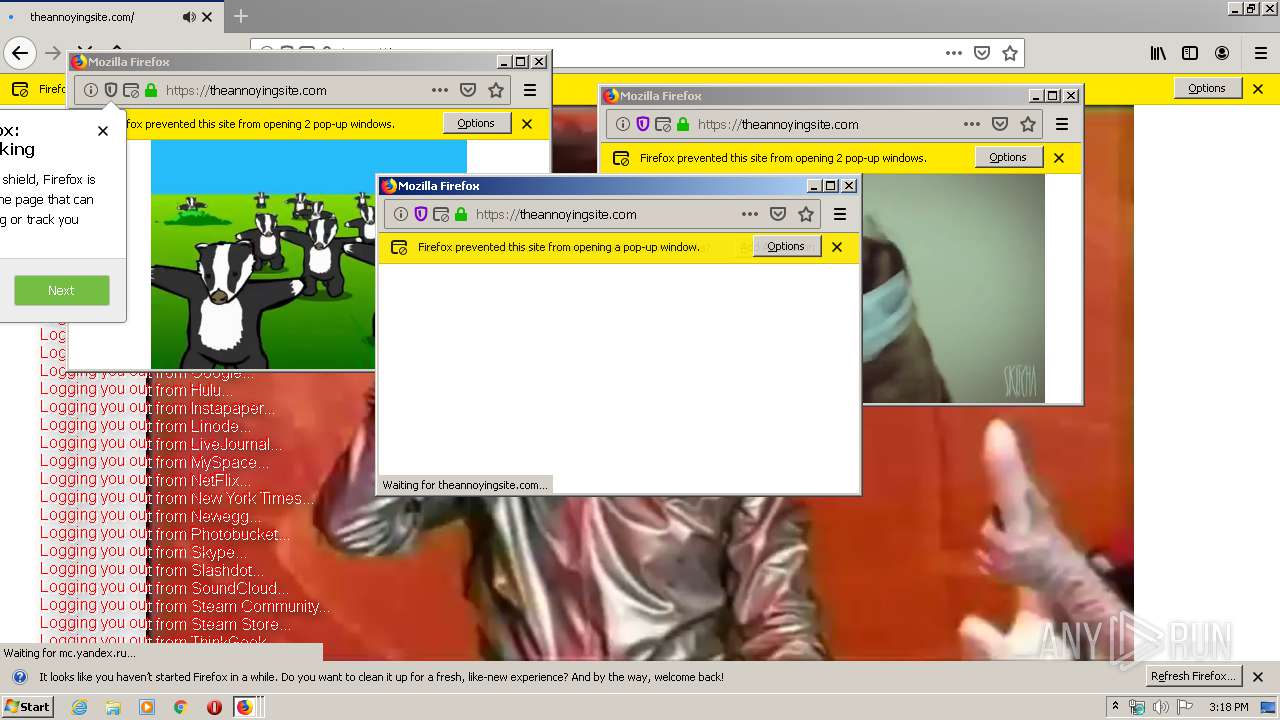The height and width of the screenshot is (720, 1280).
Task: Click site info icon in front blank pop-up window
Action: 401,214
